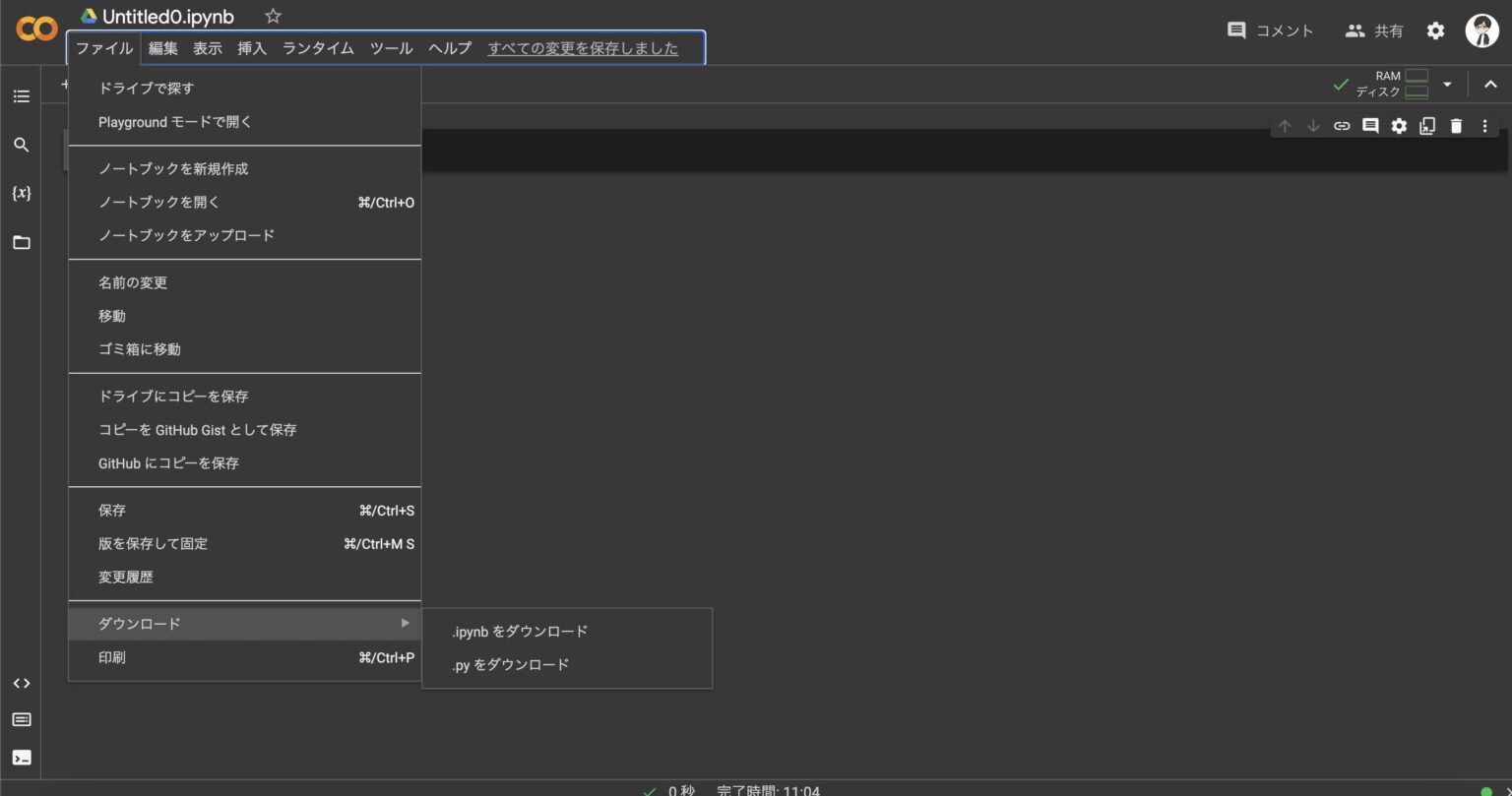
Task: Copy the cell link using the link icon
Action: click(x=1341, y=126)
